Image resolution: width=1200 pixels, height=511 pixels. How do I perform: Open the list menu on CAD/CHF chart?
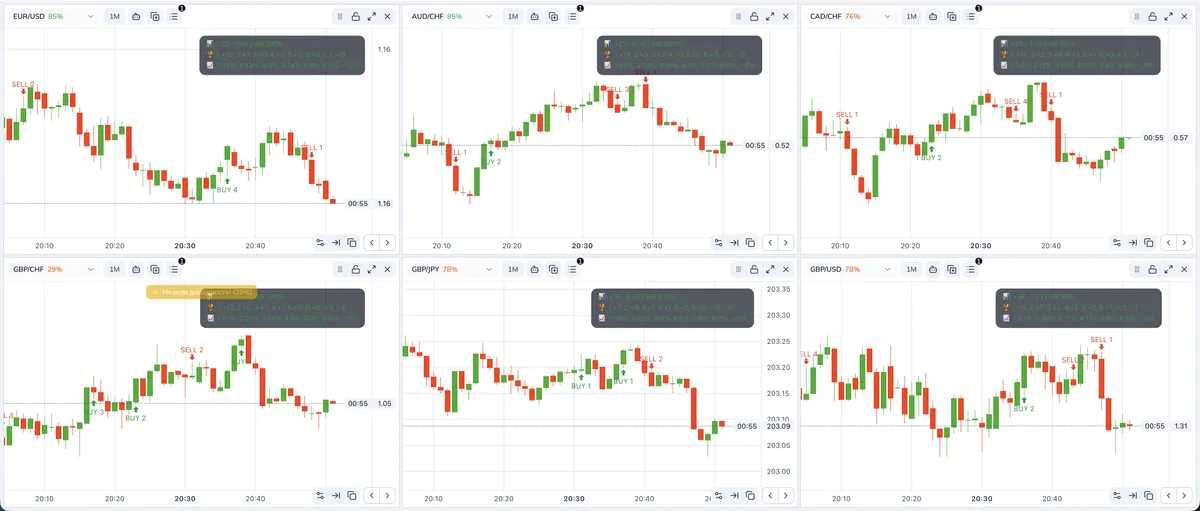coord(972,17)
